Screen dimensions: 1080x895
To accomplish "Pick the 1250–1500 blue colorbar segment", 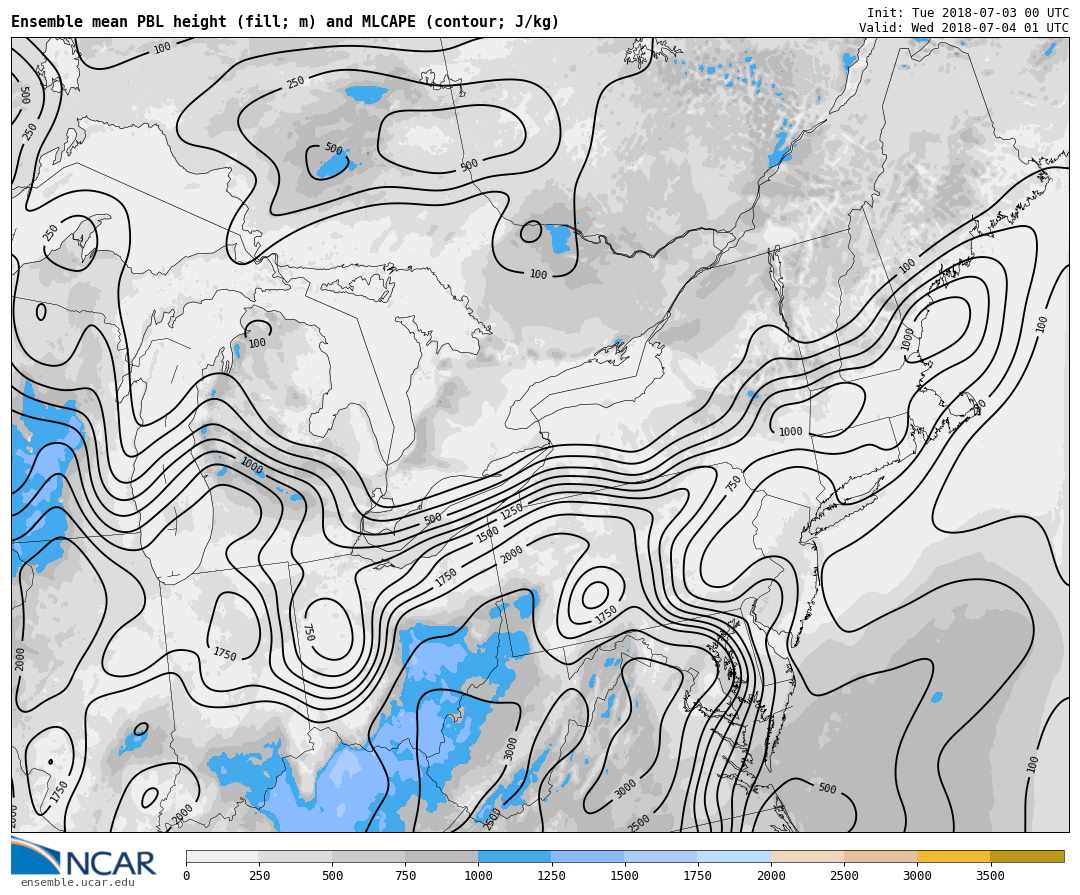I will [x=588, y=856].
